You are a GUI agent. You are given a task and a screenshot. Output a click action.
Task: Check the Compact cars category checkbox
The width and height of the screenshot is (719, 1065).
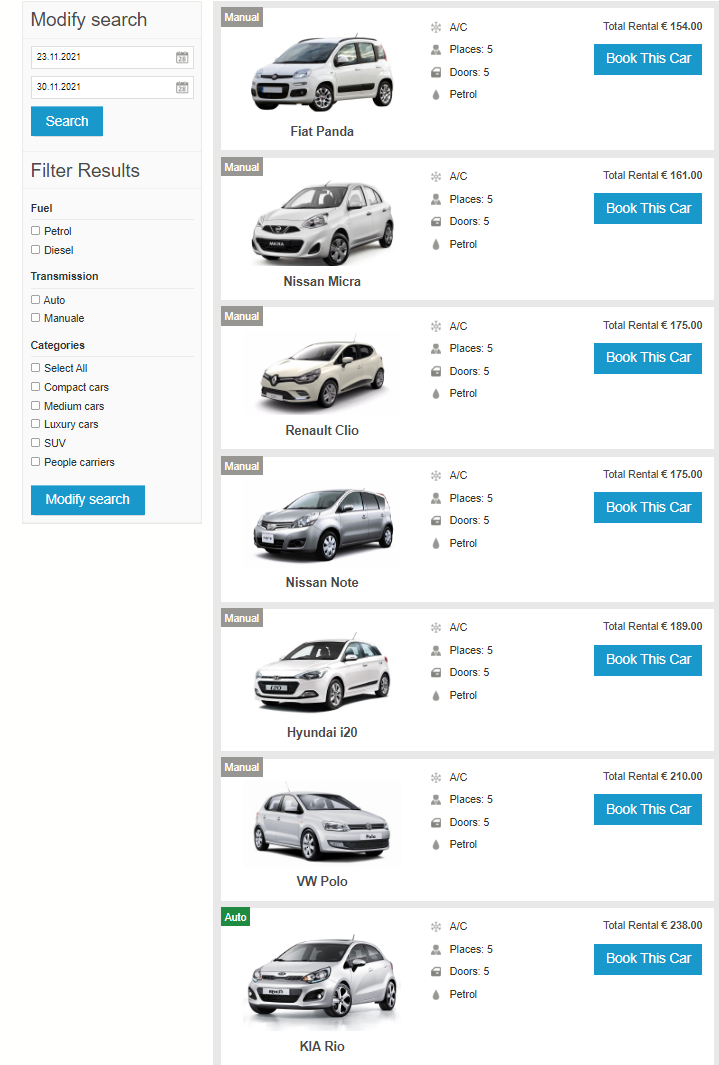tap(35, 386)
